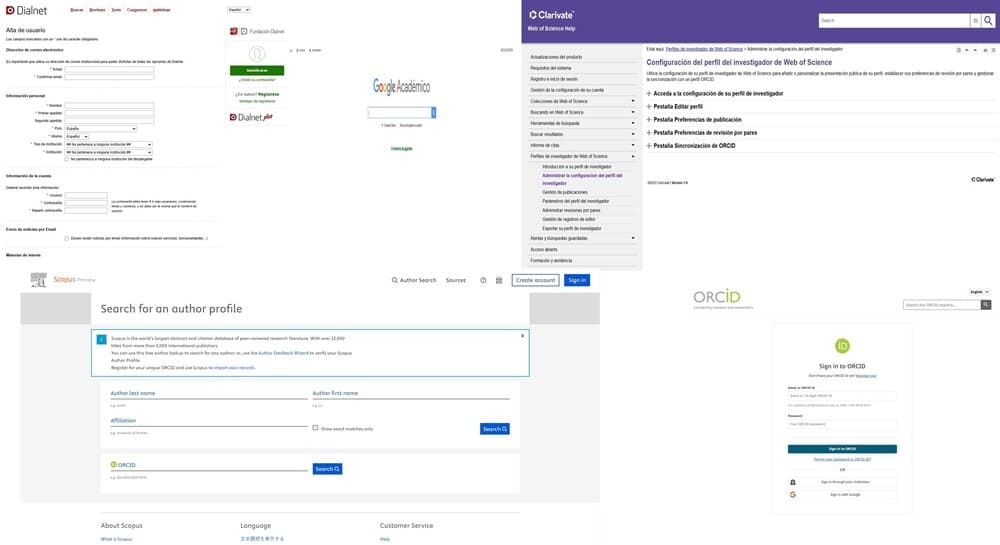The image size is (1000, 545).
Task: Click the Scopus help question-mark icon
Action: click(x=483, y=280)
